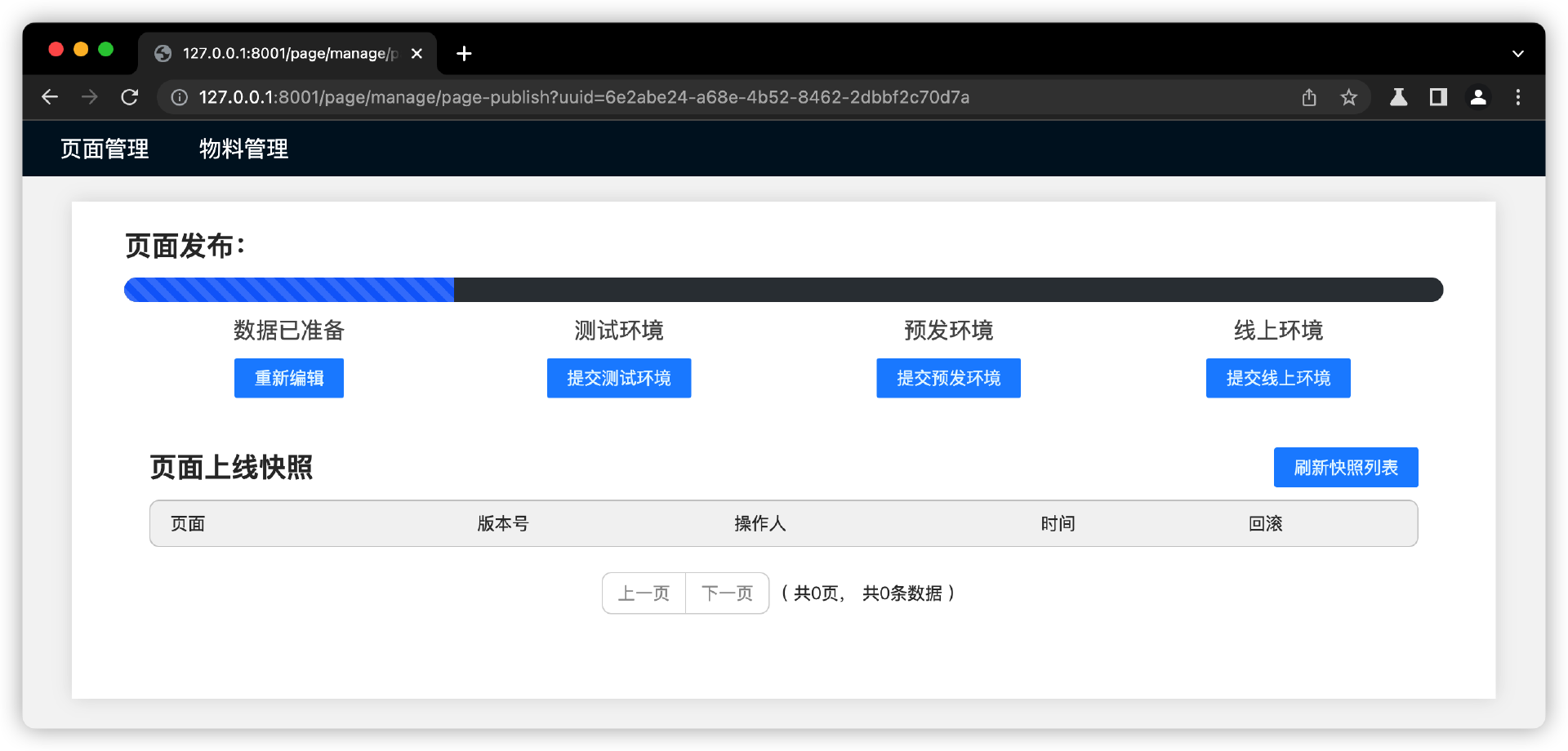This screenshot has height=751, width=1568.
Task: Open the share page icon
Action: (x=1309, y=97)
